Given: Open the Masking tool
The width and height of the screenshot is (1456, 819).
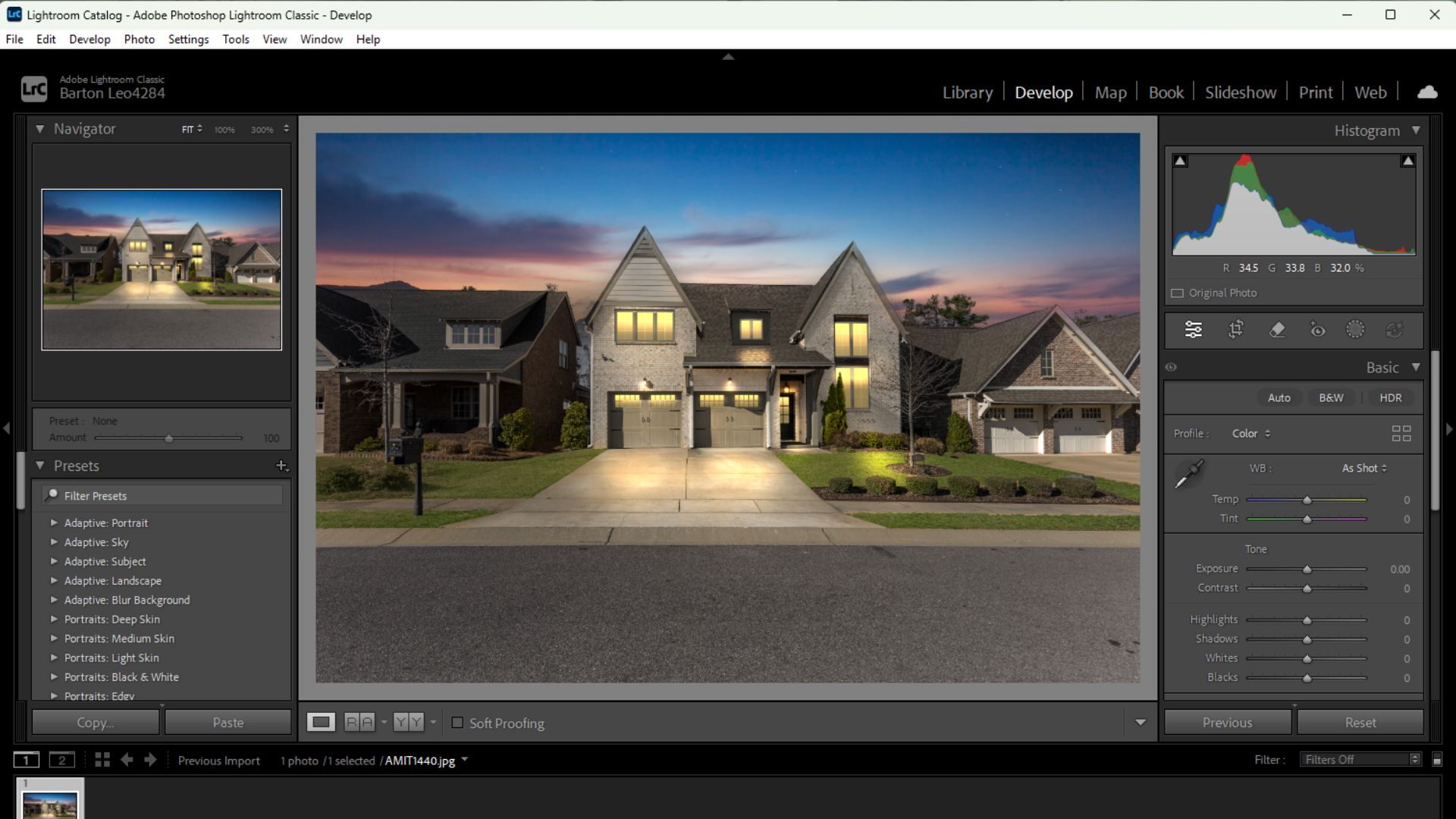Looking at the screenshot, I should click(1355, 330).
